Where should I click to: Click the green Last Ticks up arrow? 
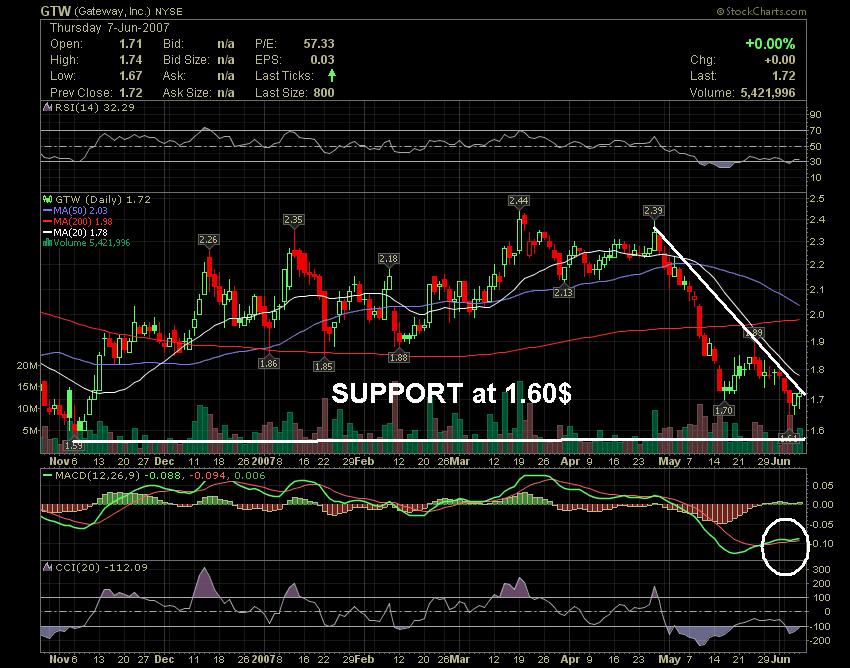(332, 75)
